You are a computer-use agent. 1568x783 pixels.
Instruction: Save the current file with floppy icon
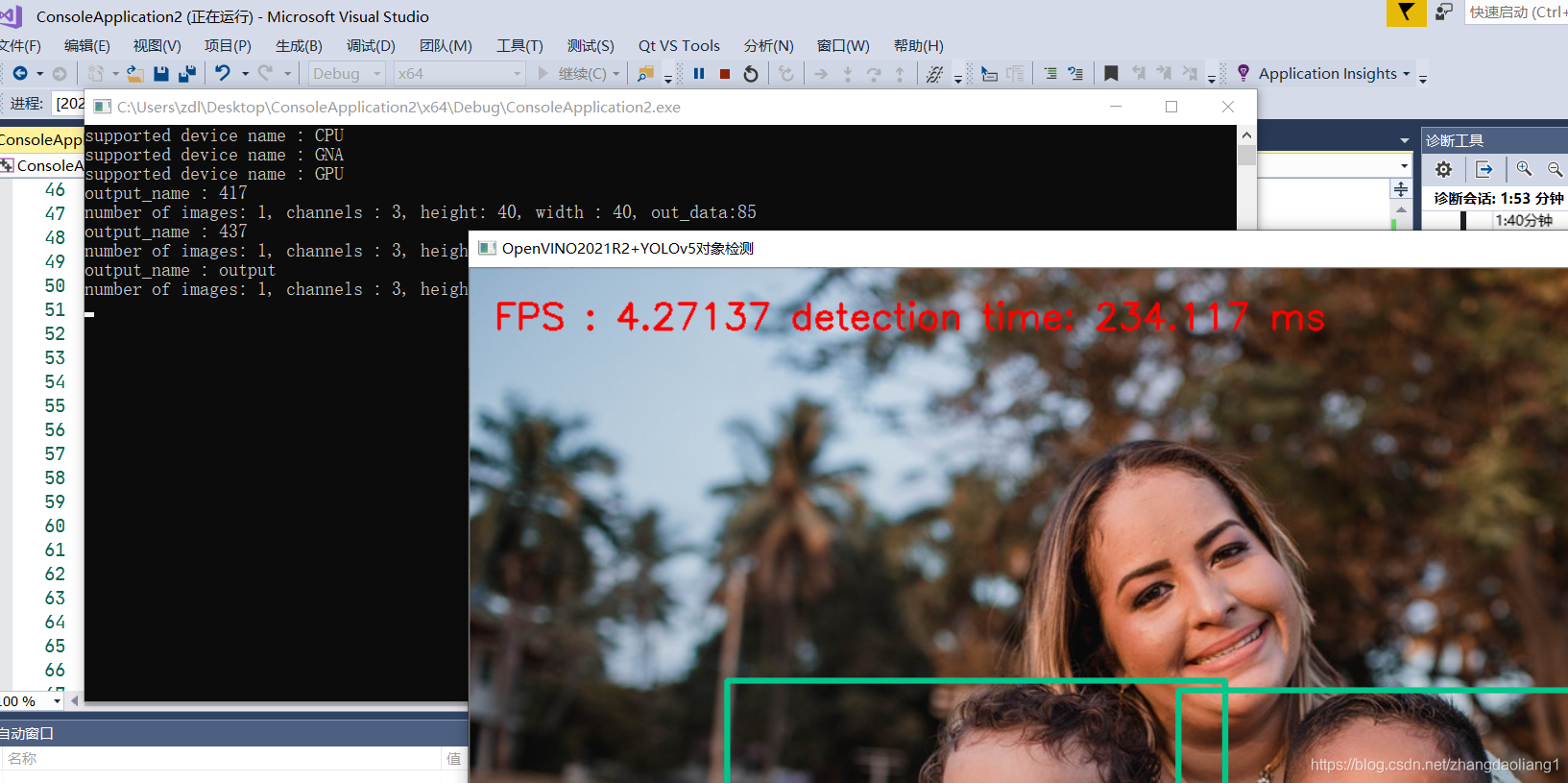161,73
